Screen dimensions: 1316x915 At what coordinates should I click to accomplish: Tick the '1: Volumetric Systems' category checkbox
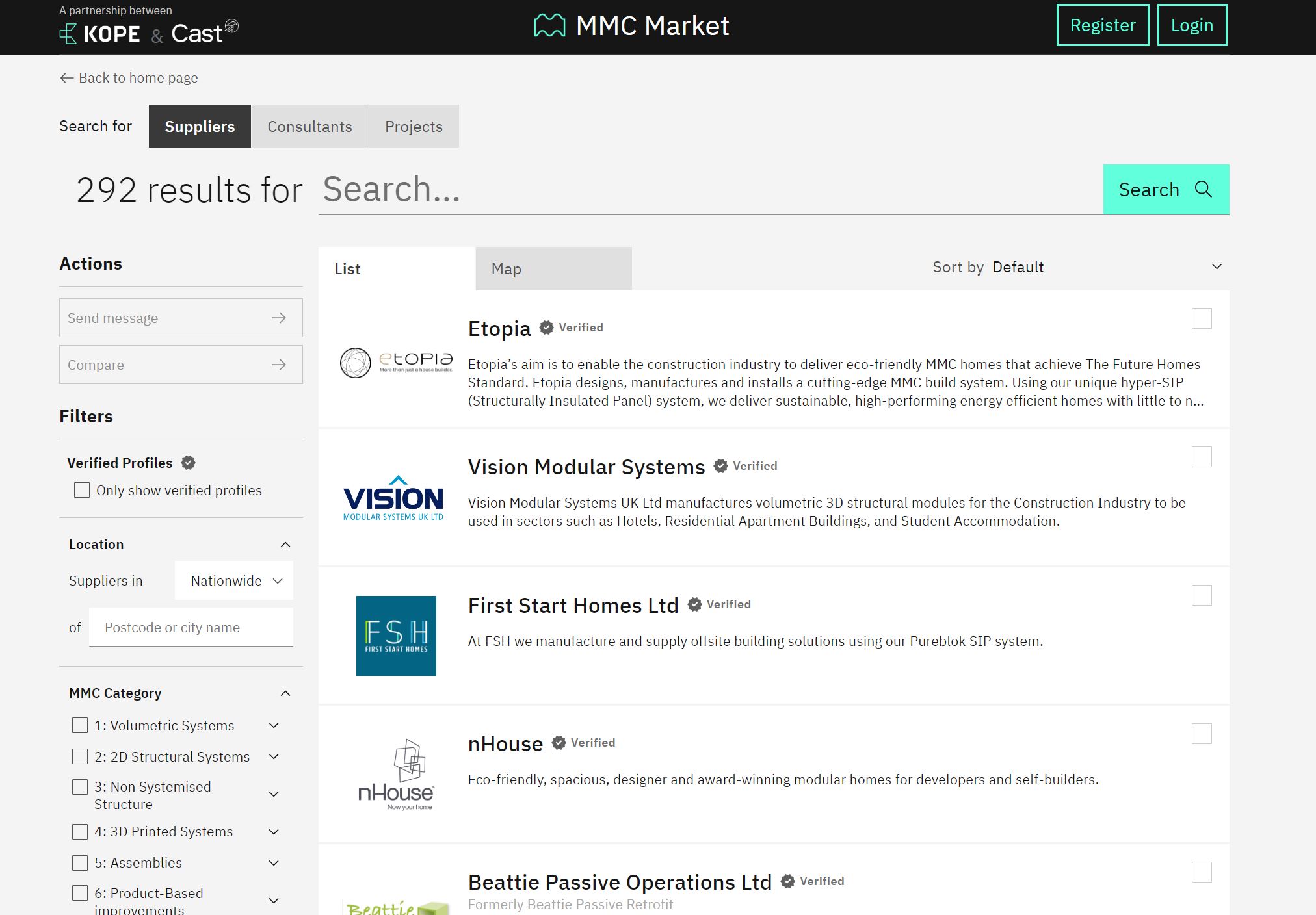(x=80, y=725)
